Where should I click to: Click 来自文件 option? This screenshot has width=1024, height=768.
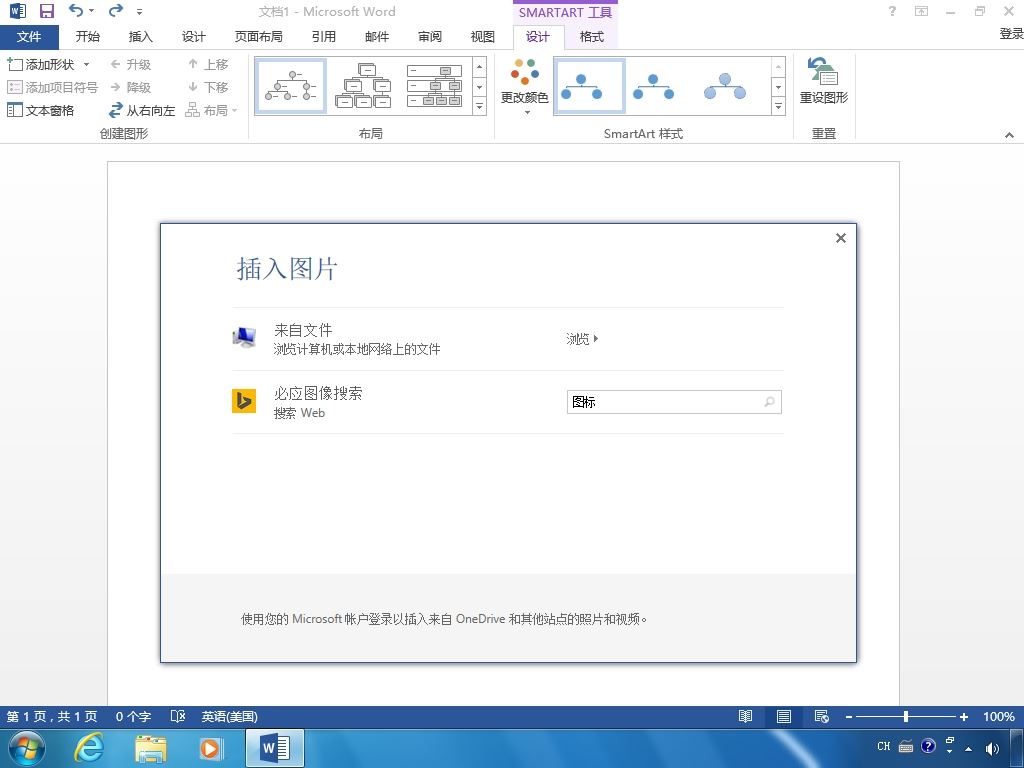click(x=302, y=330)
